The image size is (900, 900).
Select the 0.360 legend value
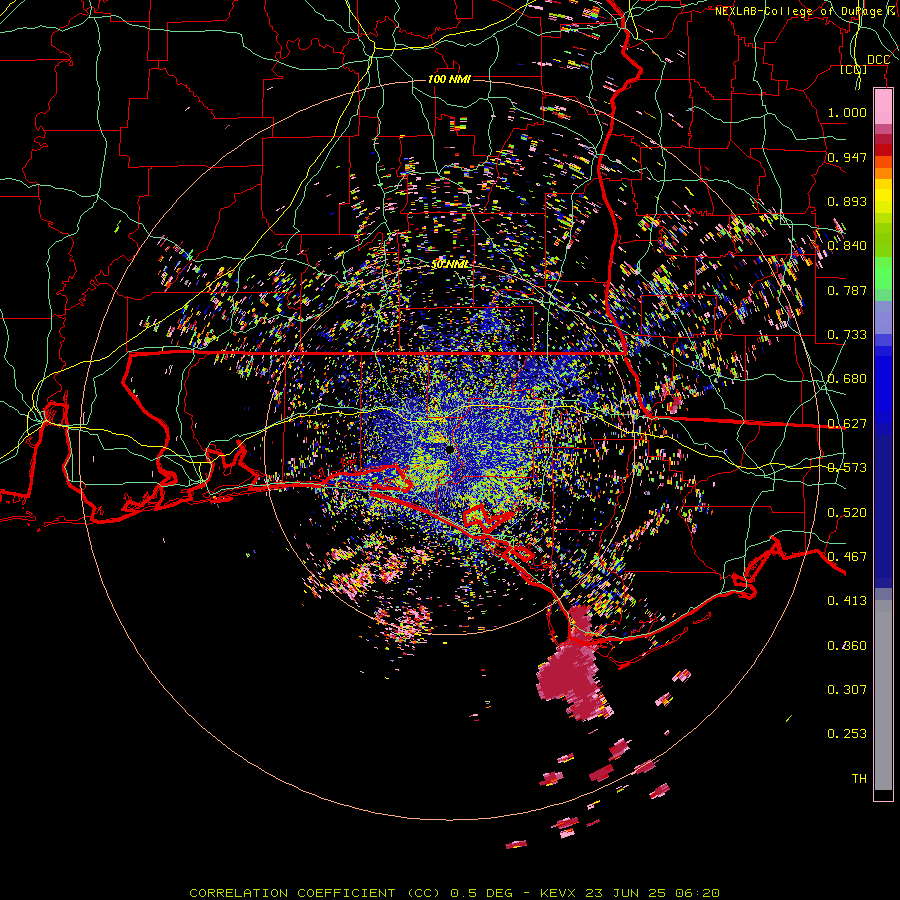point(847,646)
